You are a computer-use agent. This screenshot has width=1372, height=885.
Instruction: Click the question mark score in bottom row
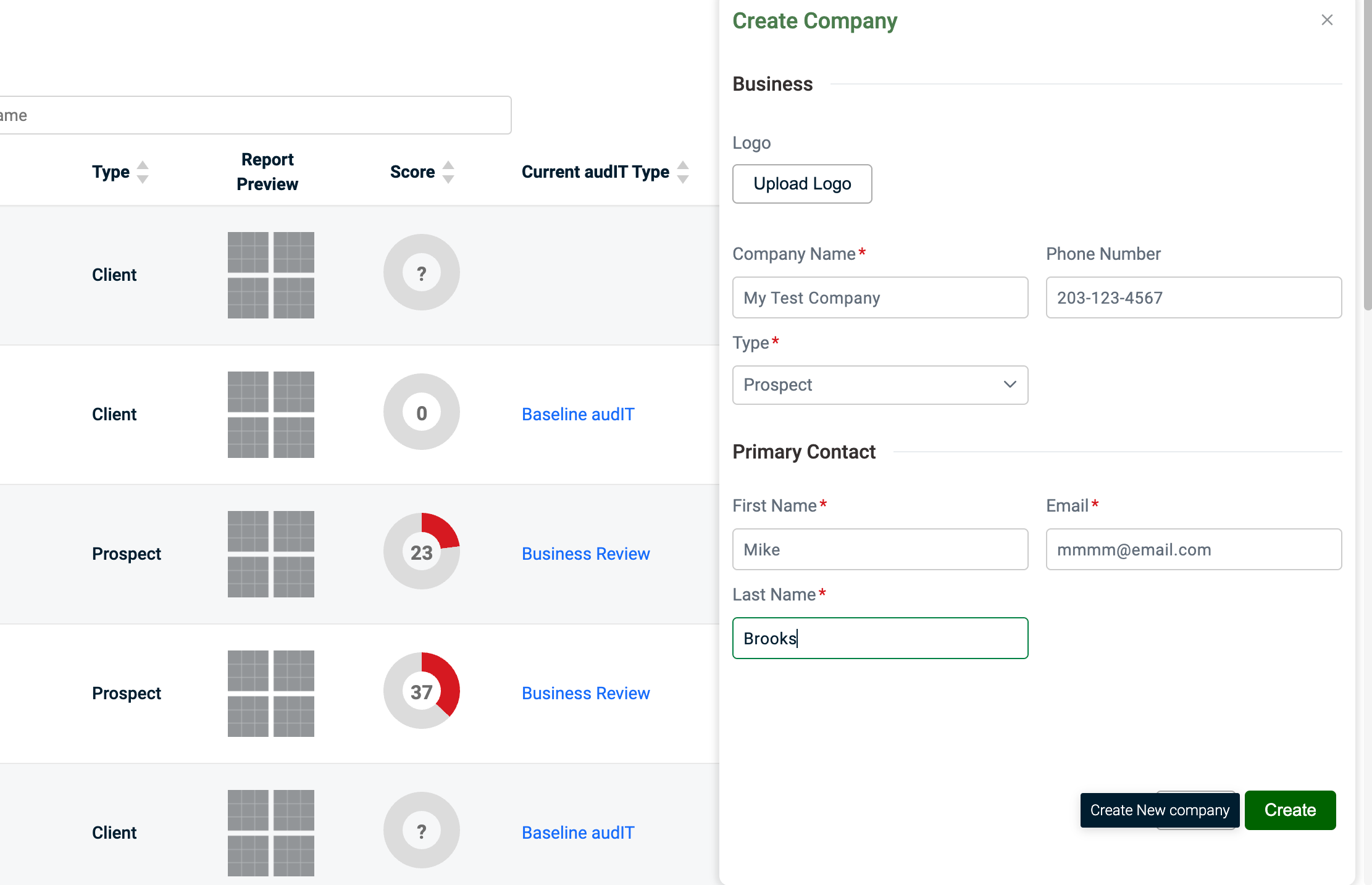[422, 830]
